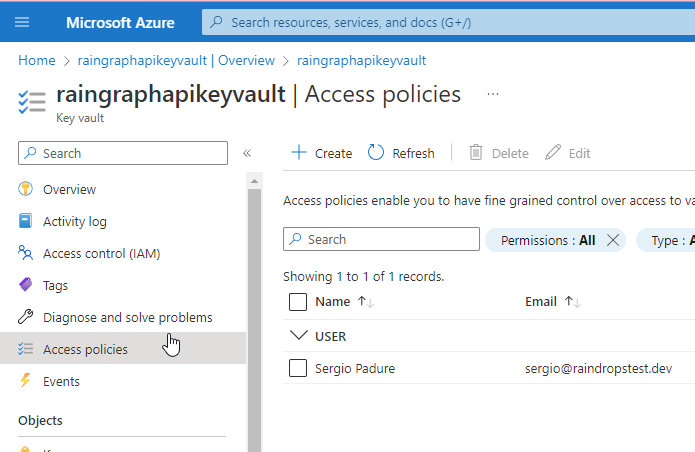Image resolution: width=695 pixels, height=452 pixels.
Task: Open the last raingraphapikeyvault breadcrumb link
Action: point(361,60)
